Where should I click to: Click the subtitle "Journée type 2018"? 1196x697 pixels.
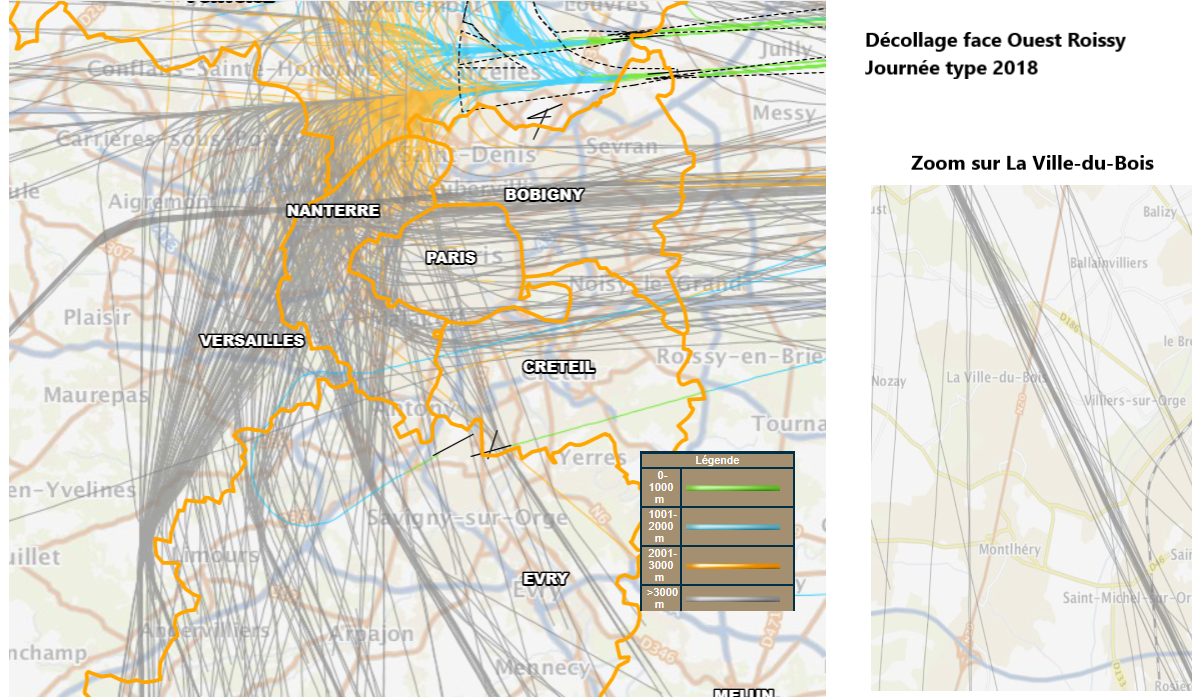[951, 68]
